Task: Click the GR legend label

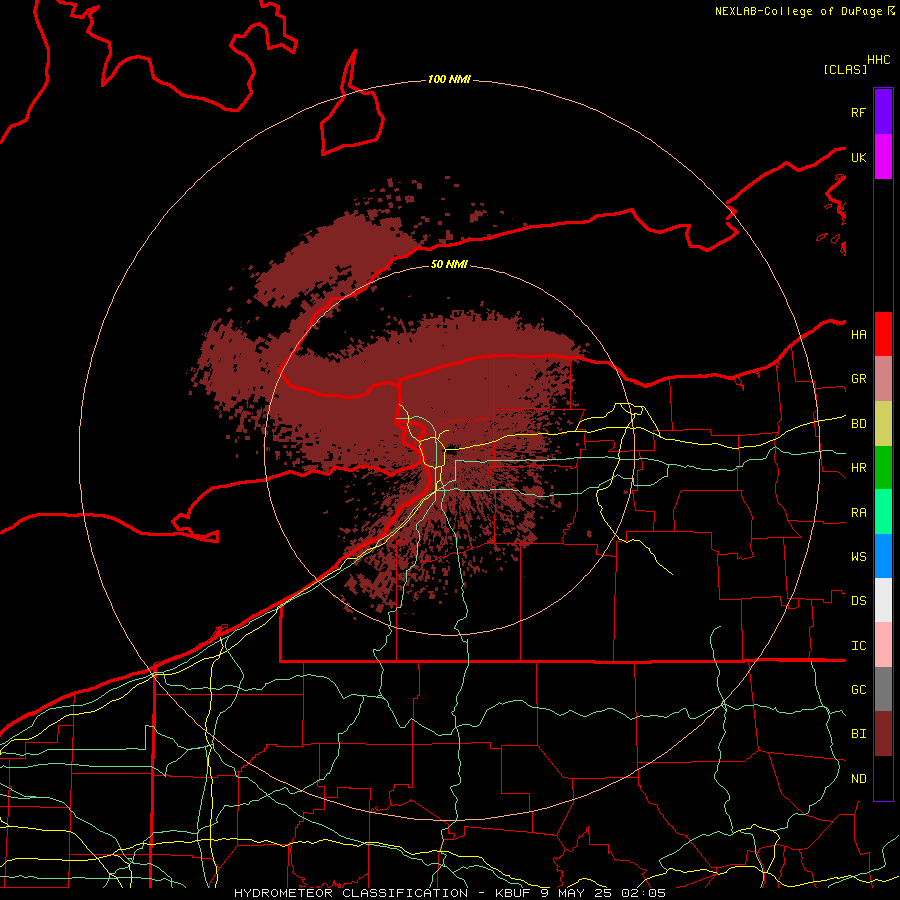Action: (x=859, y=379)
